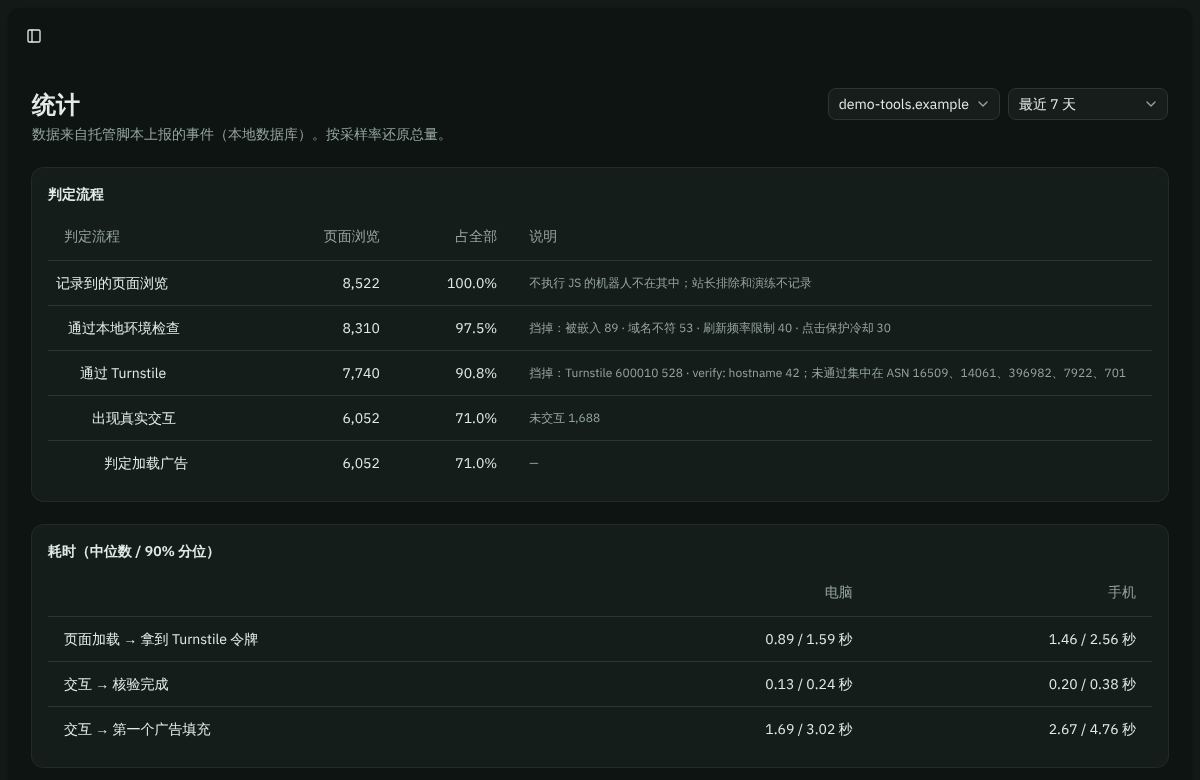
Task: Click the 电脑 column header
Action: pyautogui.click(x=838, y=592)
